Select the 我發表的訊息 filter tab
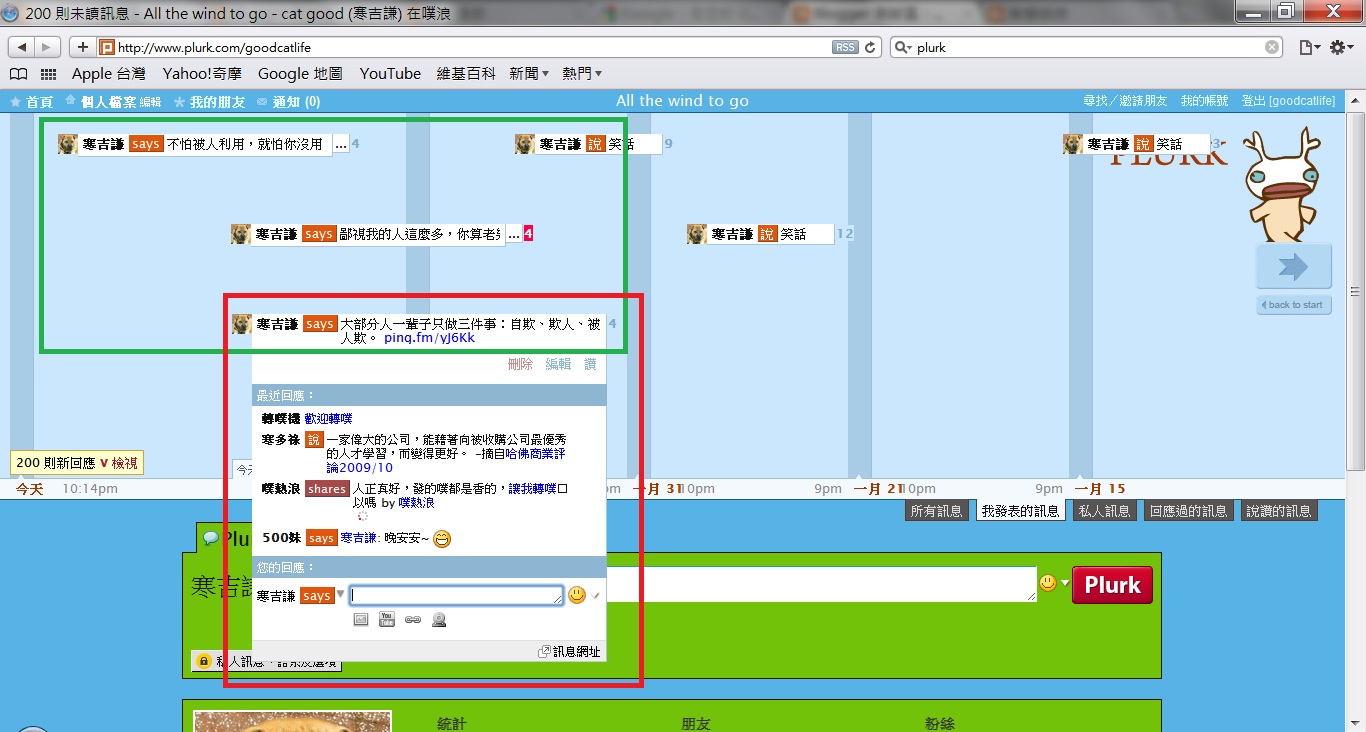1366x732 pixels. [1020, 511]
